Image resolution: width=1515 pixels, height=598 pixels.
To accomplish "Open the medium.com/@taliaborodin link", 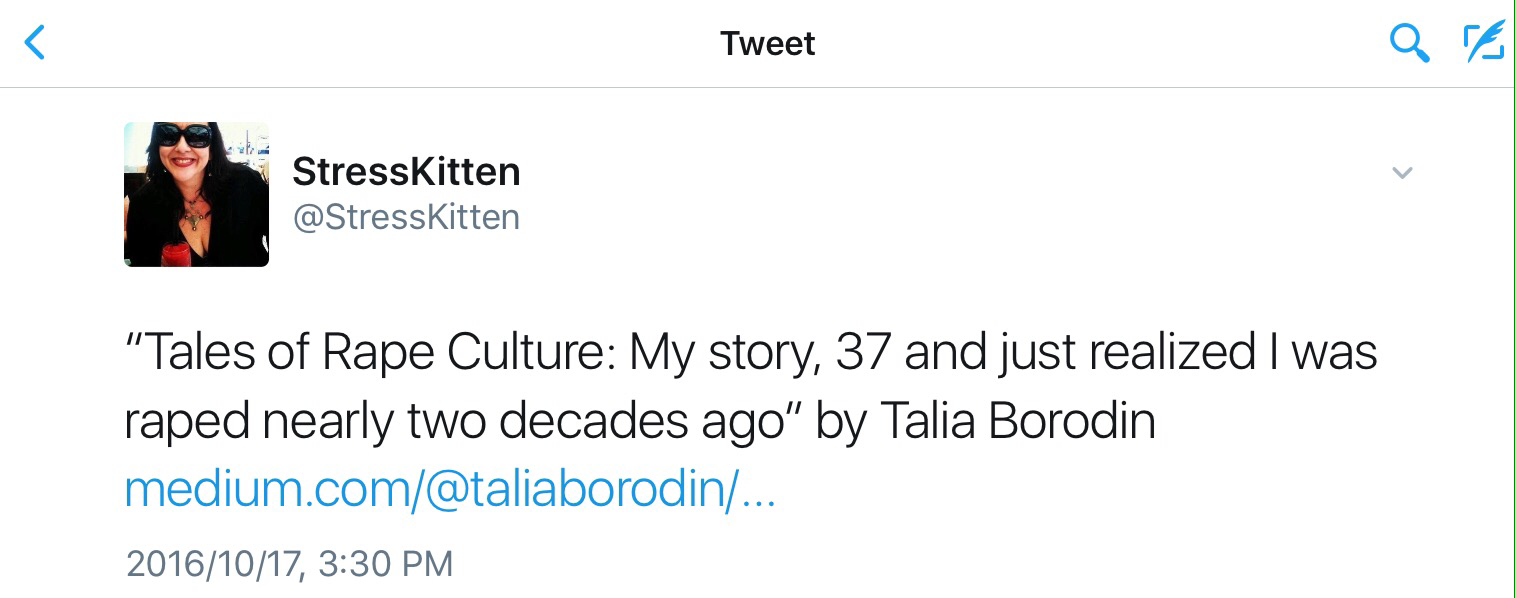I will (449, 491).
